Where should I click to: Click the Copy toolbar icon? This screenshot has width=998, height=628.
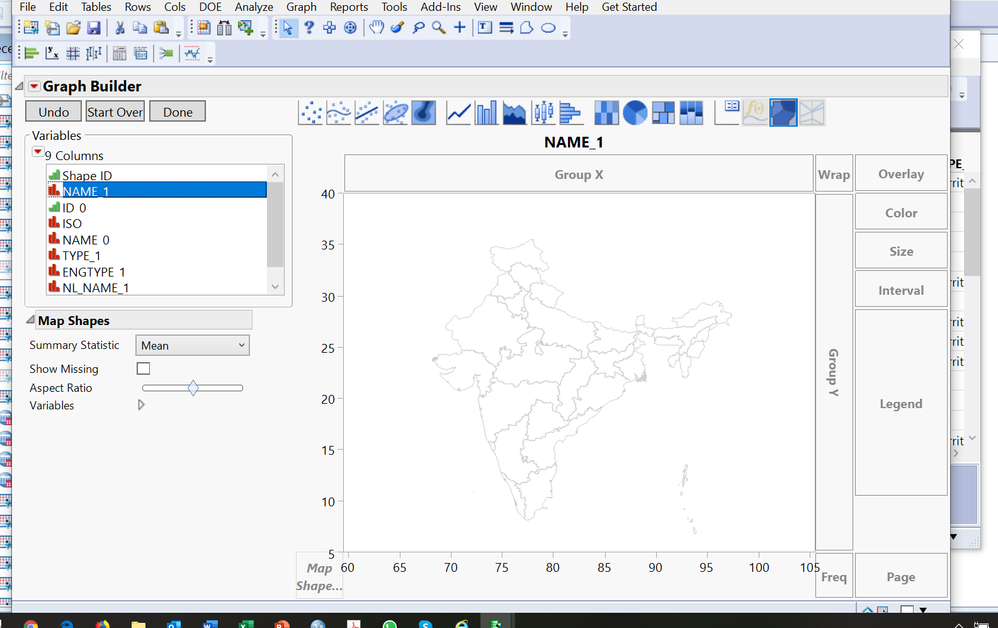[140, 28]
